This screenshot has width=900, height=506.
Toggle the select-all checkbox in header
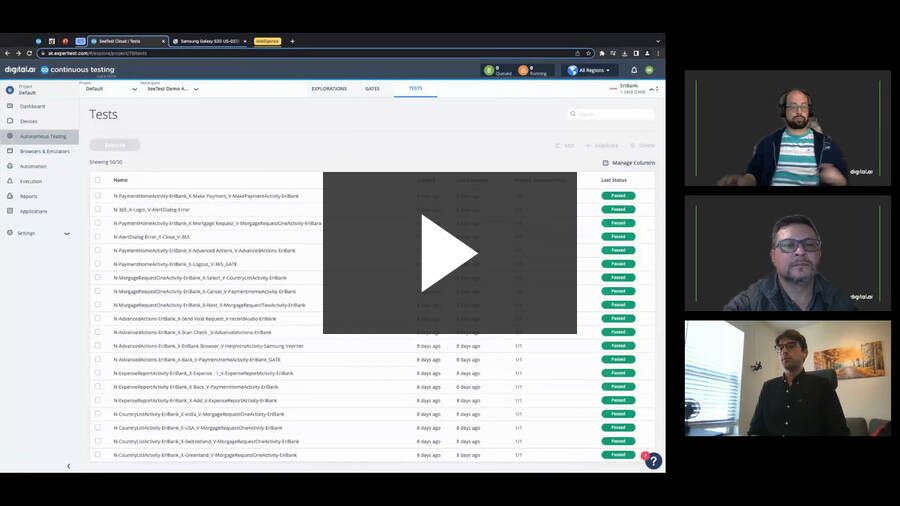(98, 180)
